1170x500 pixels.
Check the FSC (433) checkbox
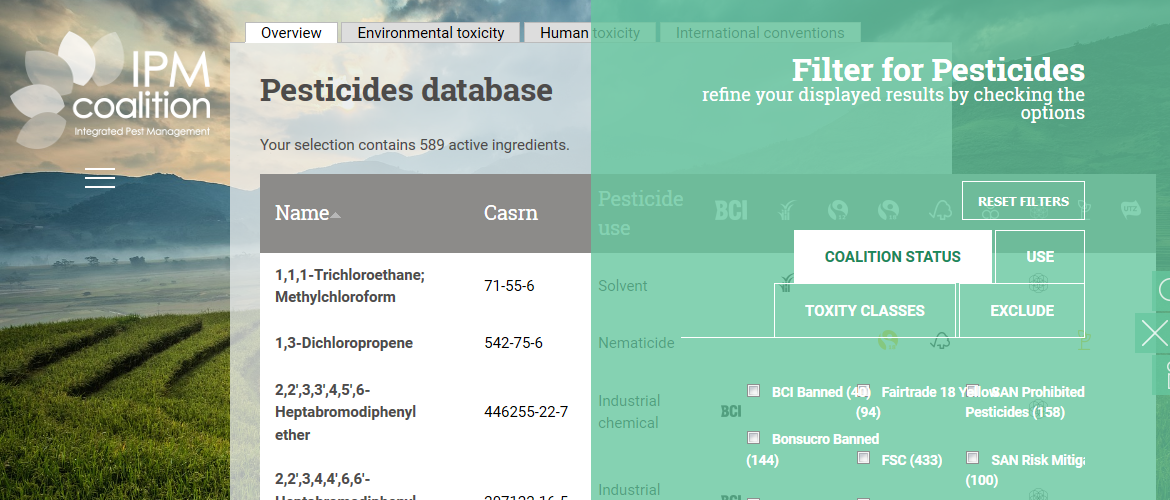pos(863,457)
